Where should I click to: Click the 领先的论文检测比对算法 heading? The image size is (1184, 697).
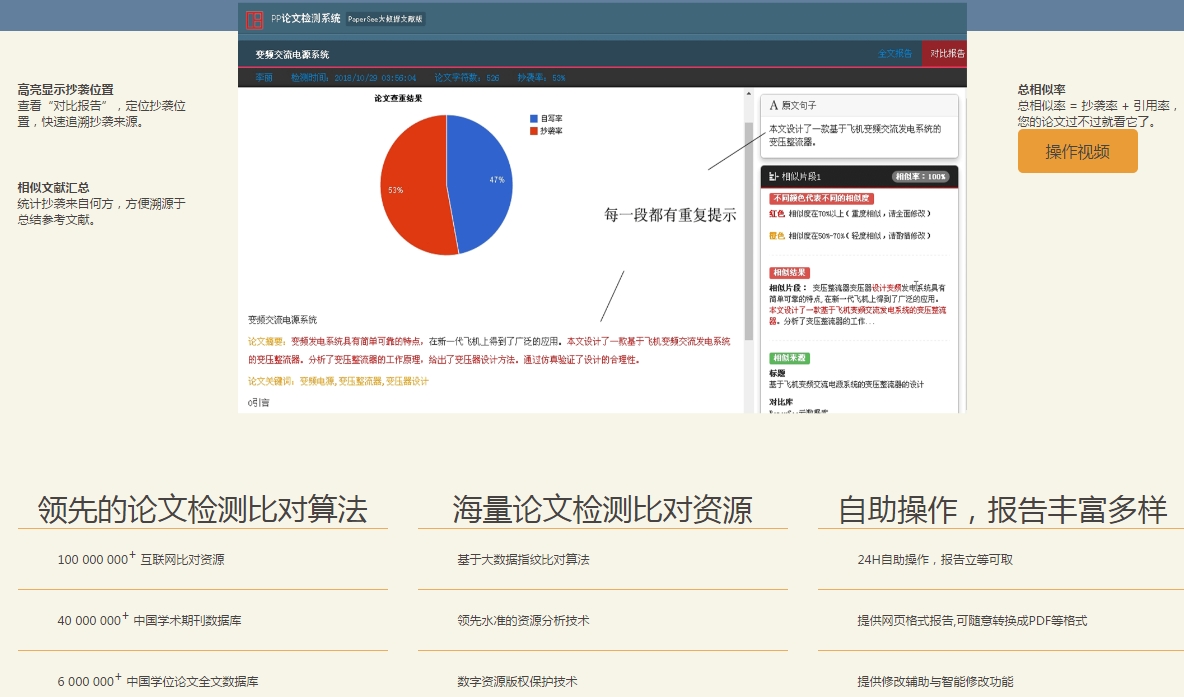tap(202, 510)
